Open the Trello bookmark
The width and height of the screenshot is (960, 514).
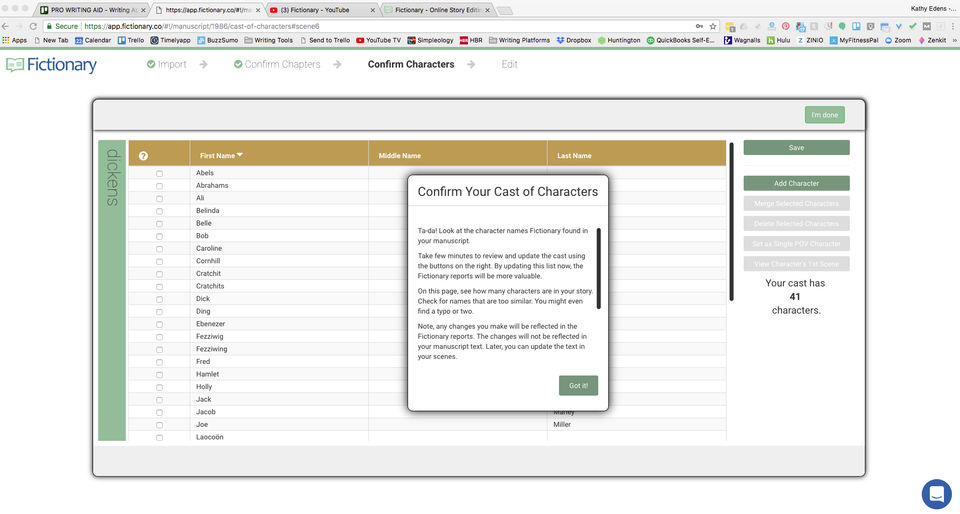coord(130,40)
